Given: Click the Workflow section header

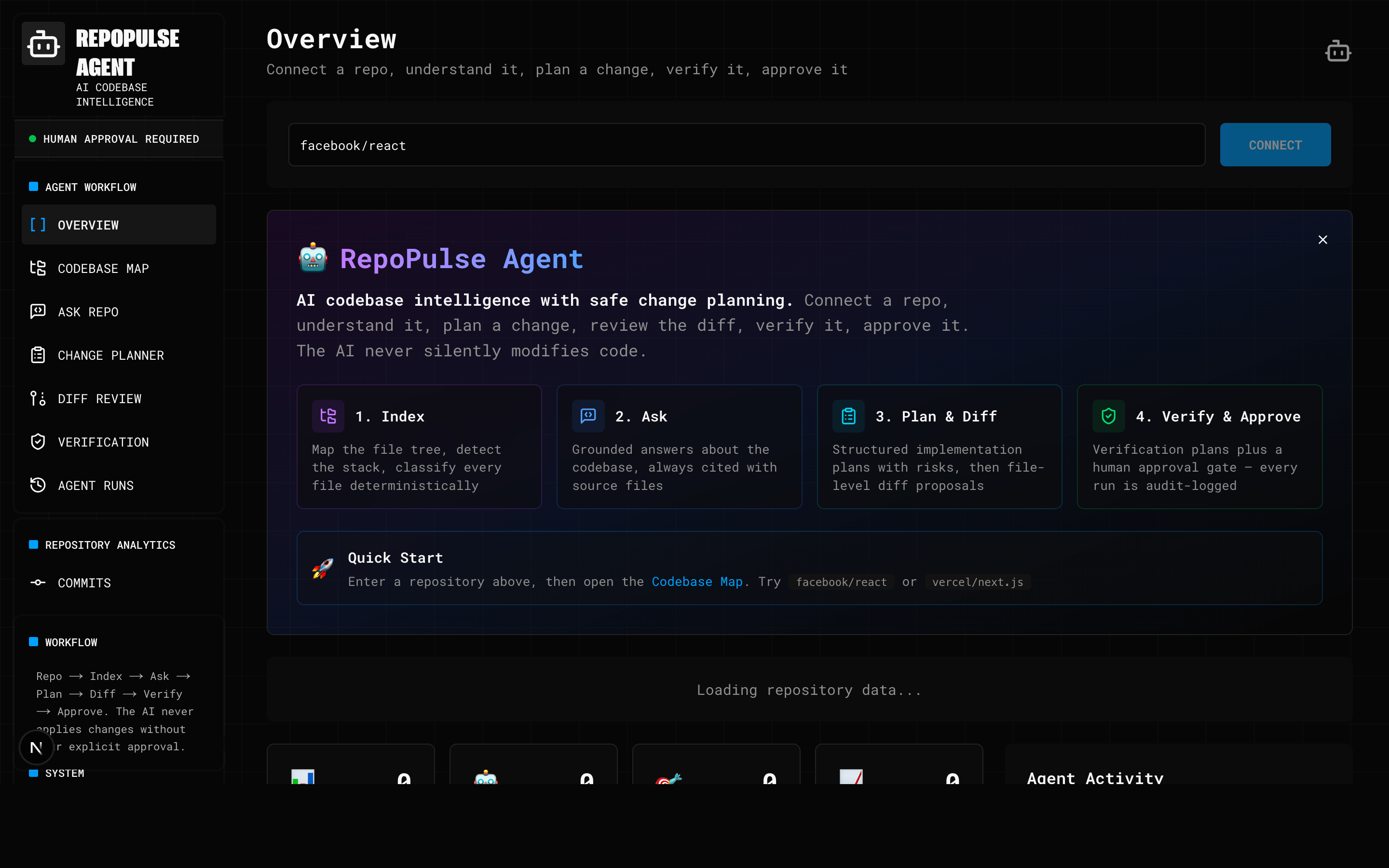Looking at the screenshot, I should [x=71, y=642].
